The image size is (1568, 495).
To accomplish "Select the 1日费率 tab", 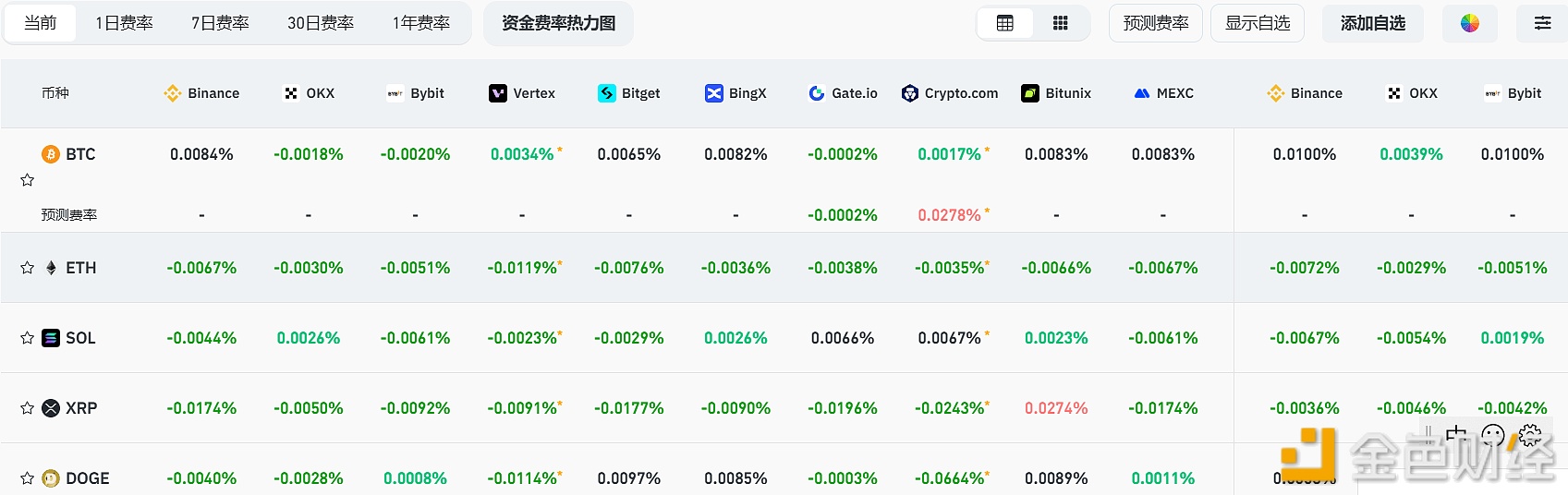I will pyautogui.click(x=124, y=23).
